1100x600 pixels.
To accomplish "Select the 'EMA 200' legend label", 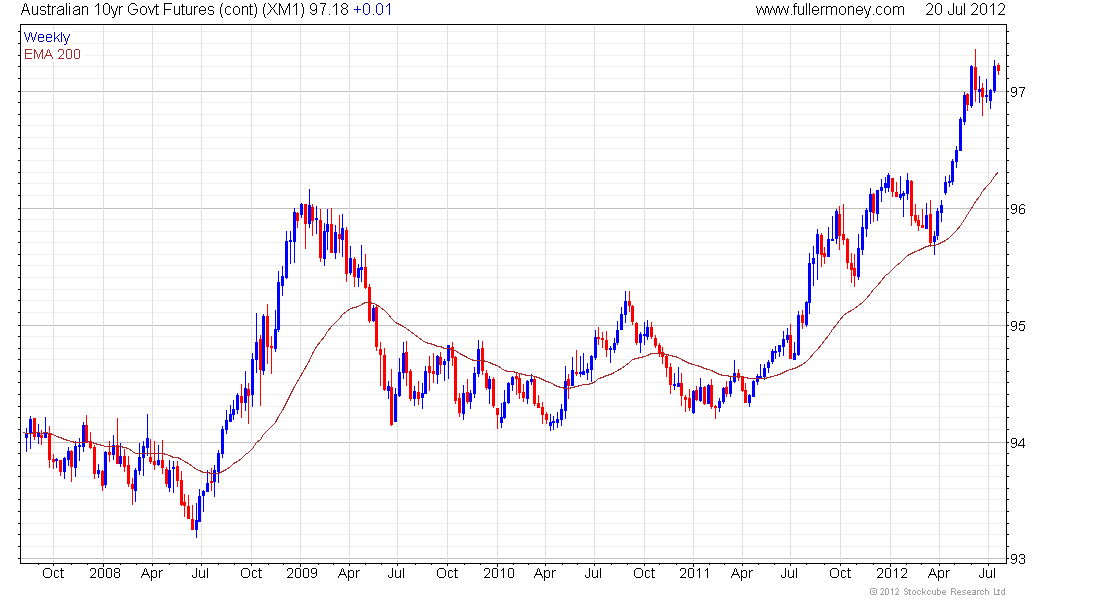I will [x=53, y=55].
